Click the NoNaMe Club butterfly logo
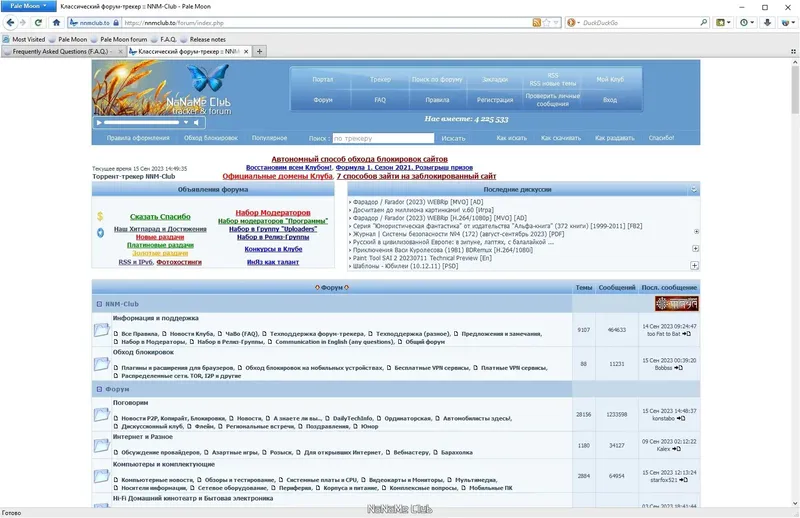 pyautogui.click(x=208, y=78)
